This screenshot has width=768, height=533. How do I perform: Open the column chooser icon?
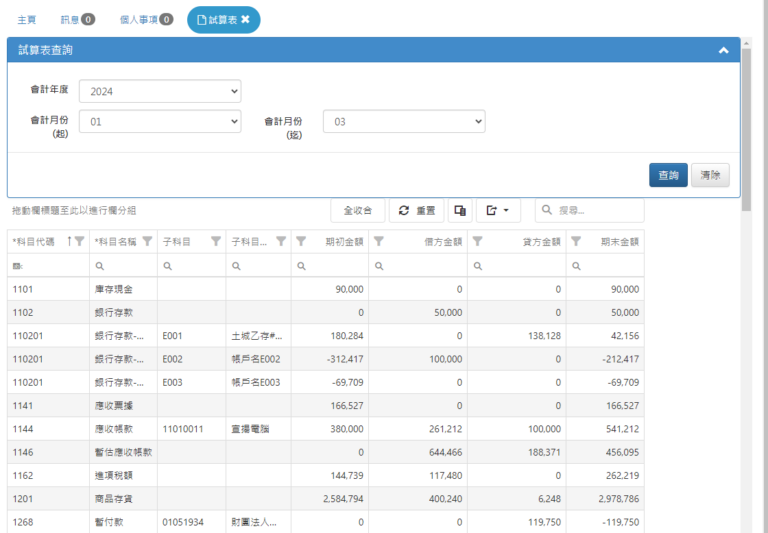460,210
